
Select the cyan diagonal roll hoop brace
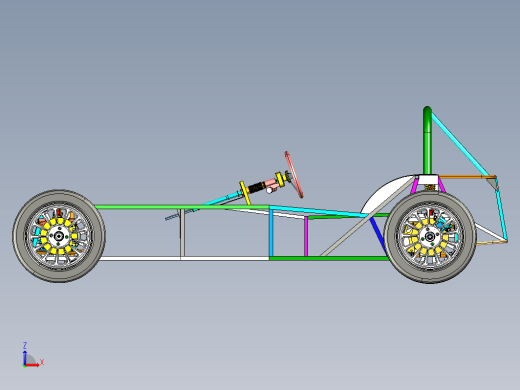coord(460,145)
